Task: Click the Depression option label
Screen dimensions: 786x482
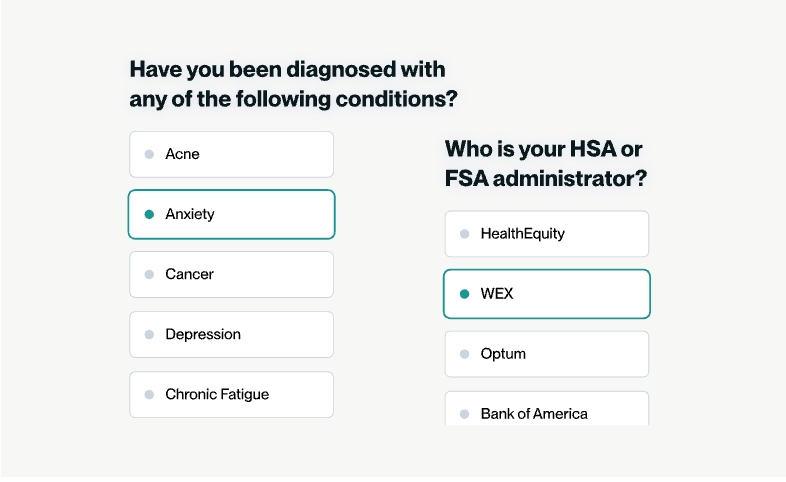Action: [203, 334]
